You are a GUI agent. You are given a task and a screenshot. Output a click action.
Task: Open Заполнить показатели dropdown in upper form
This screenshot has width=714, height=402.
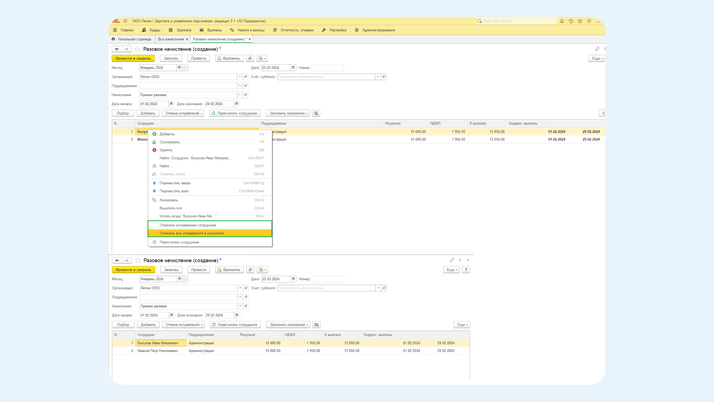(x=288, y=114)
